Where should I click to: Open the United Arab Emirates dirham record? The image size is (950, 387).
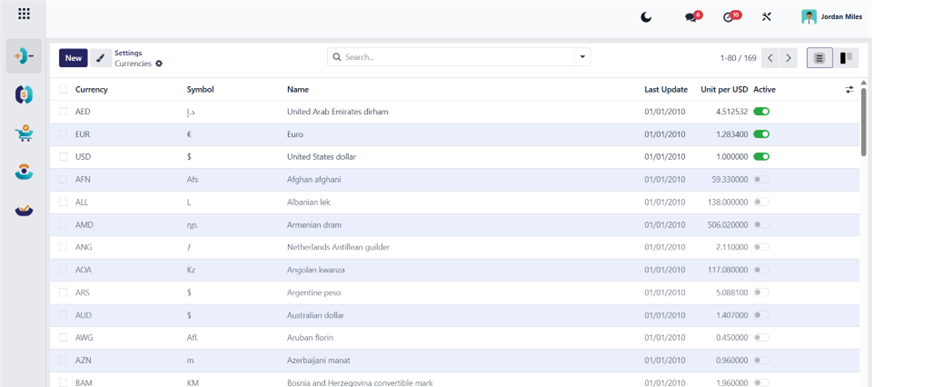click(337, 111)
